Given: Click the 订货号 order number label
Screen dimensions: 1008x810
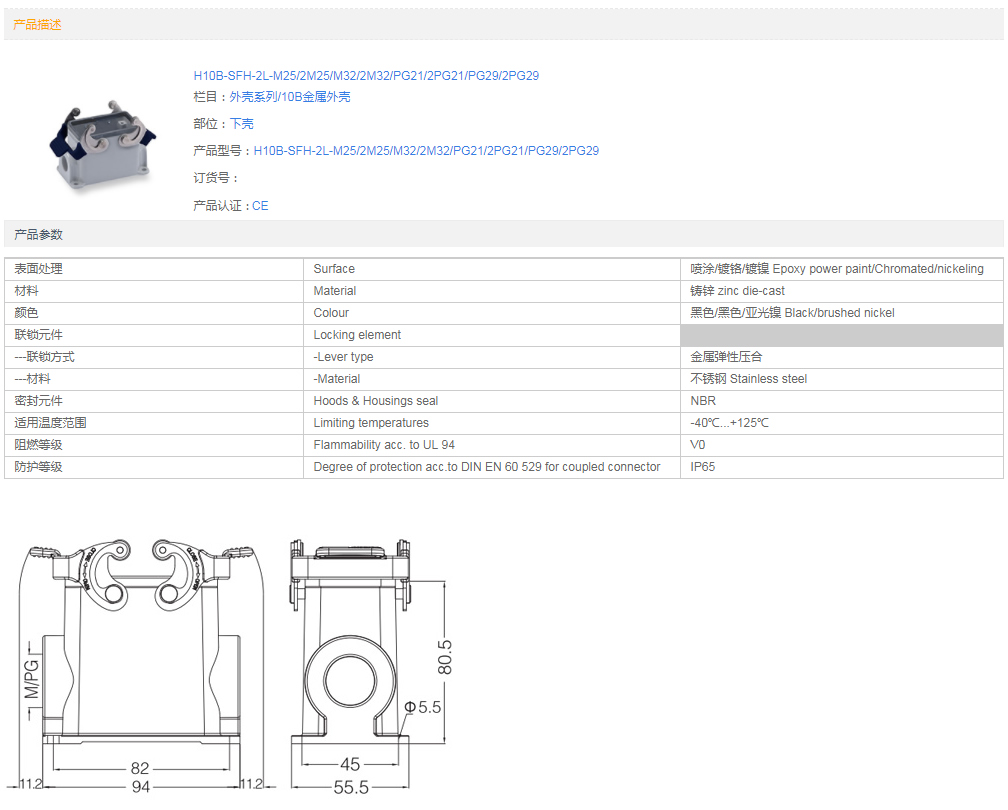Looking at the screenshot, I should click(216, 178).
